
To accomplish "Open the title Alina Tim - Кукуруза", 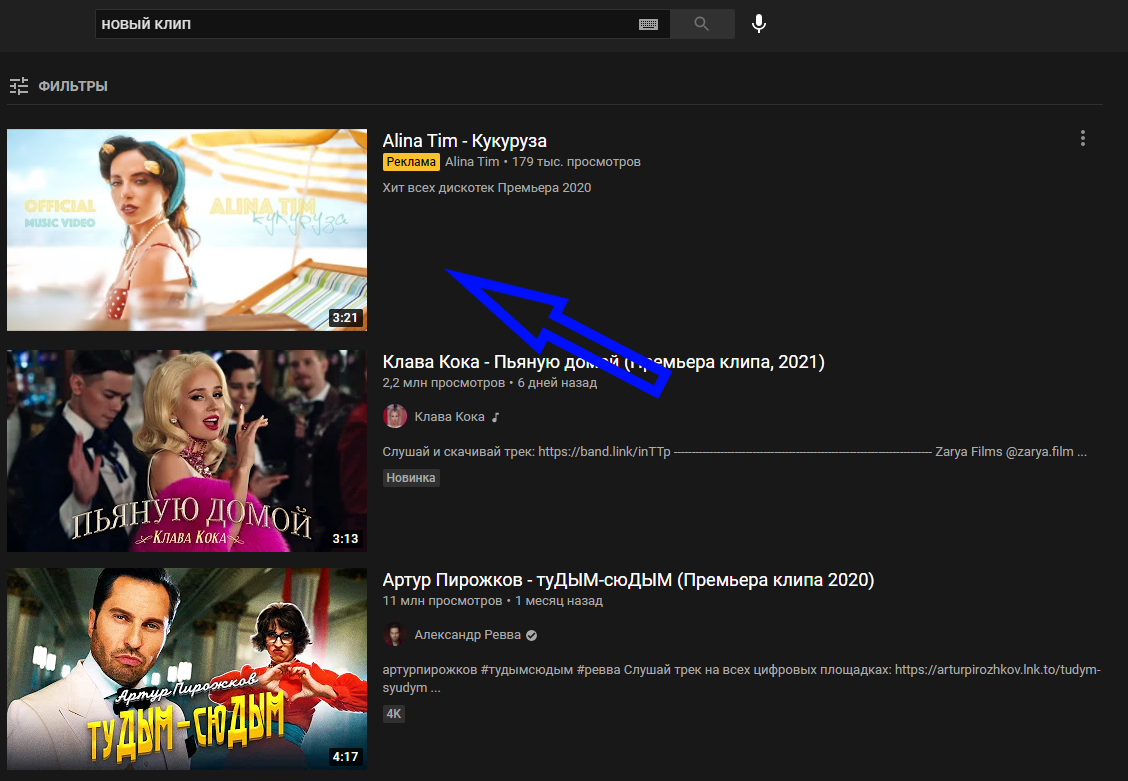I will coord(465,141).
